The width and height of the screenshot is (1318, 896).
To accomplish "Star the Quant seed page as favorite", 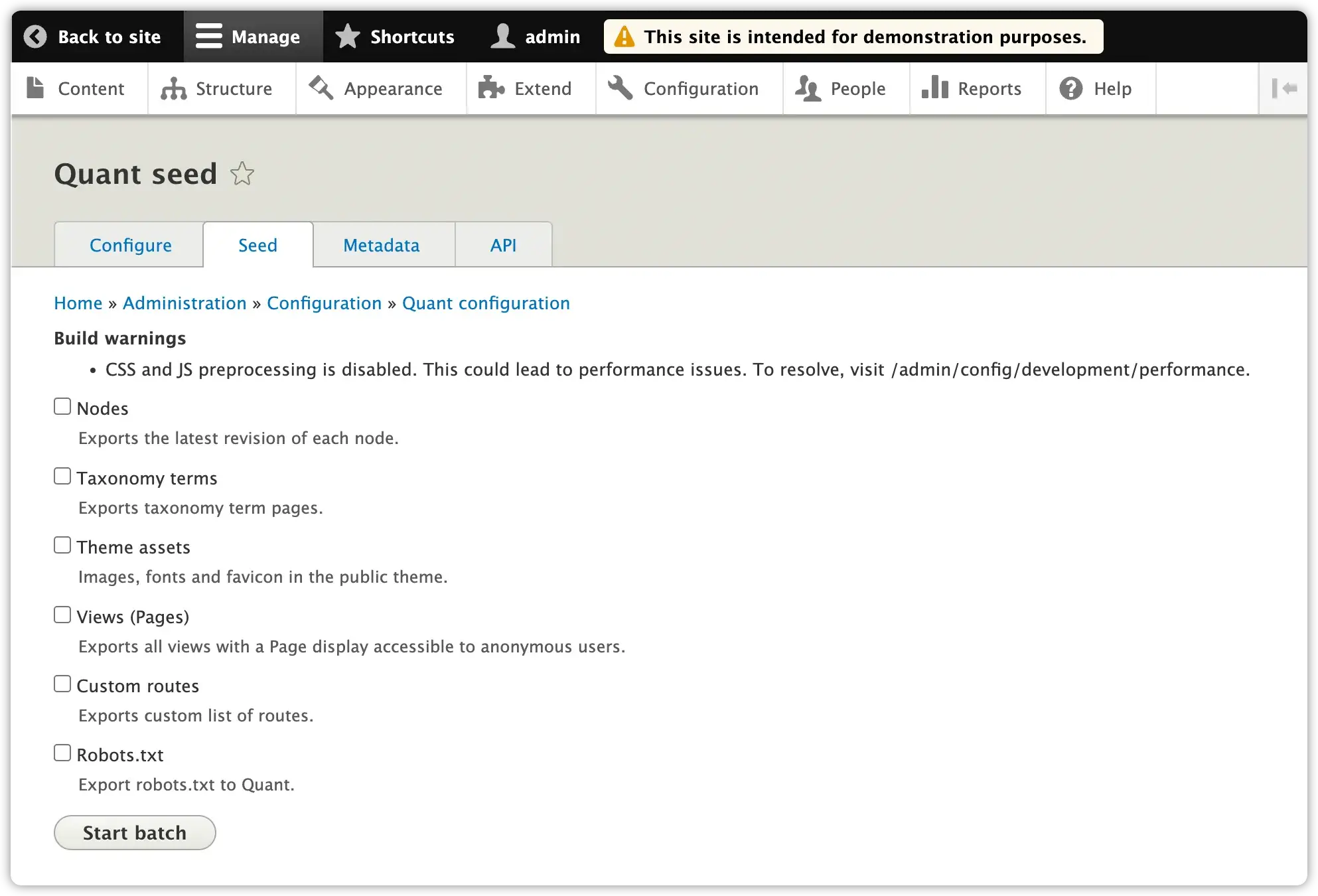I will (x=242, y=174).
